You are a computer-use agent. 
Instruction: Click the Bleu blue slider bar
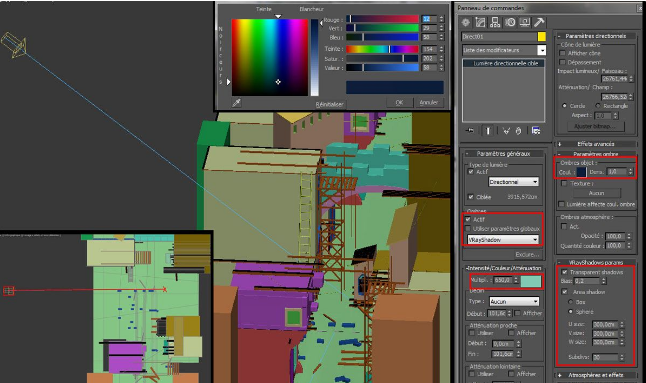click(382, 37)
